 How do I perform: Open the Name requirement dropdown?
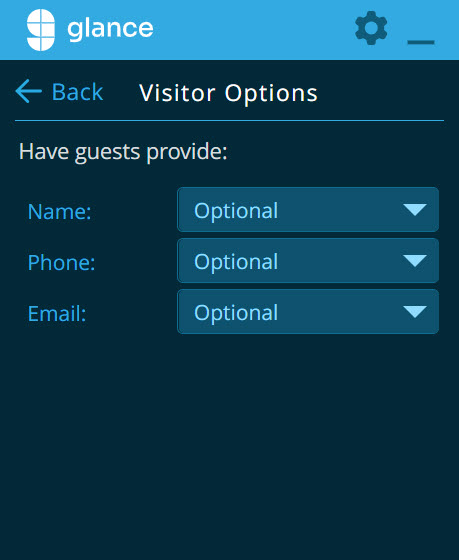point(308,210)
